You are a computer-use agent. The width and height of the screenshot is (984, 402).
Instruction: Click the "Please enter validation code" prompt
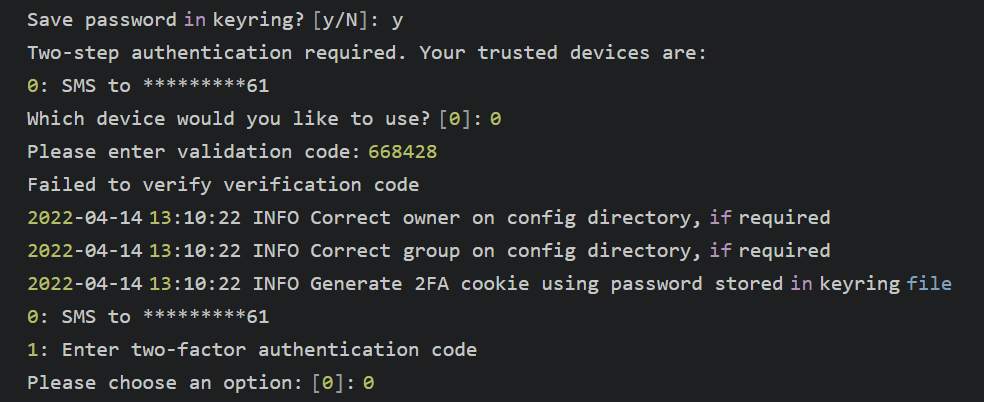193,152
